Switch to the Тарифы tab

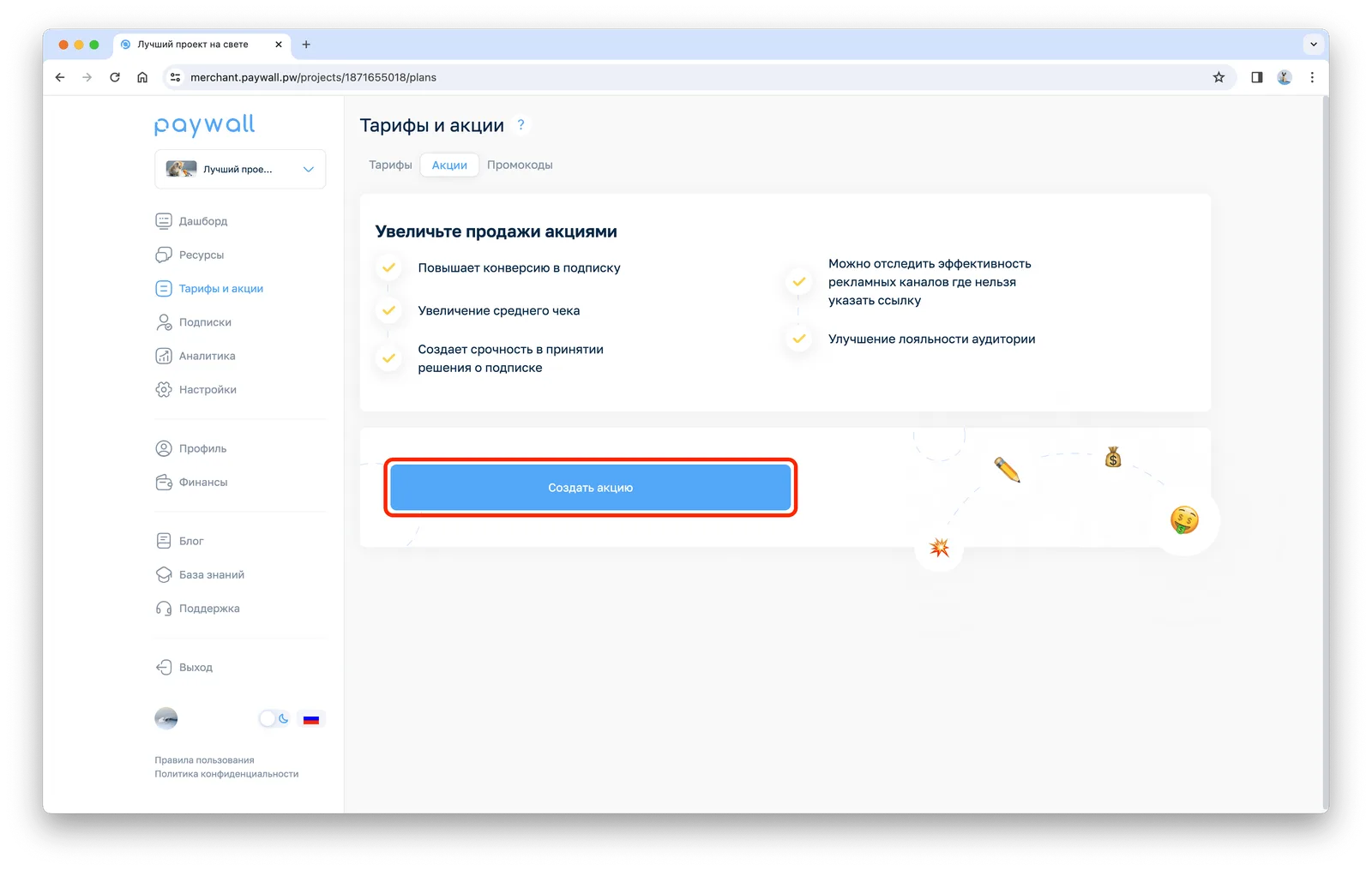[390, 165]
